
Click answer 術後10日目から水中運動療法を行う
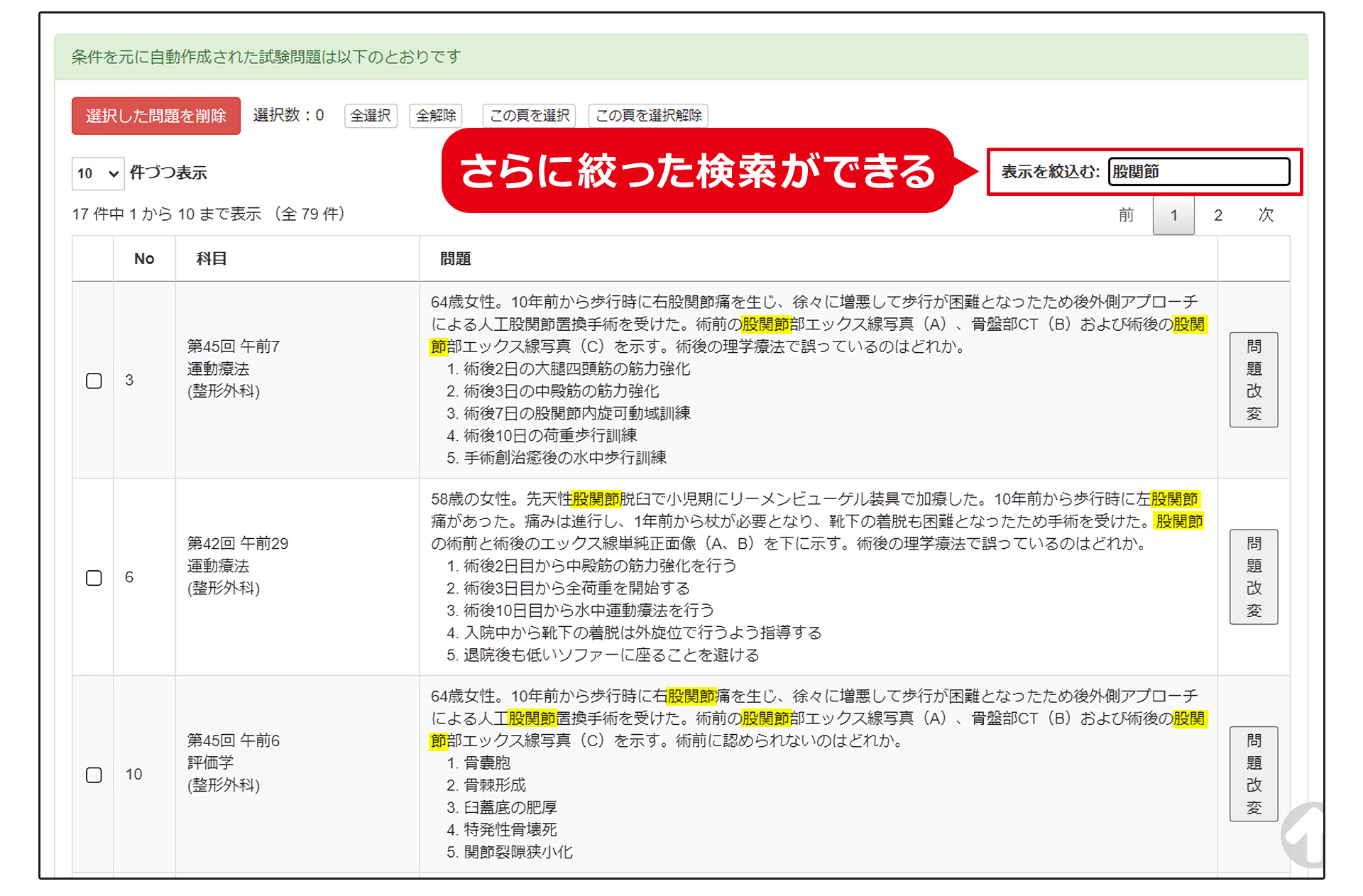click(x=589, y=611)
